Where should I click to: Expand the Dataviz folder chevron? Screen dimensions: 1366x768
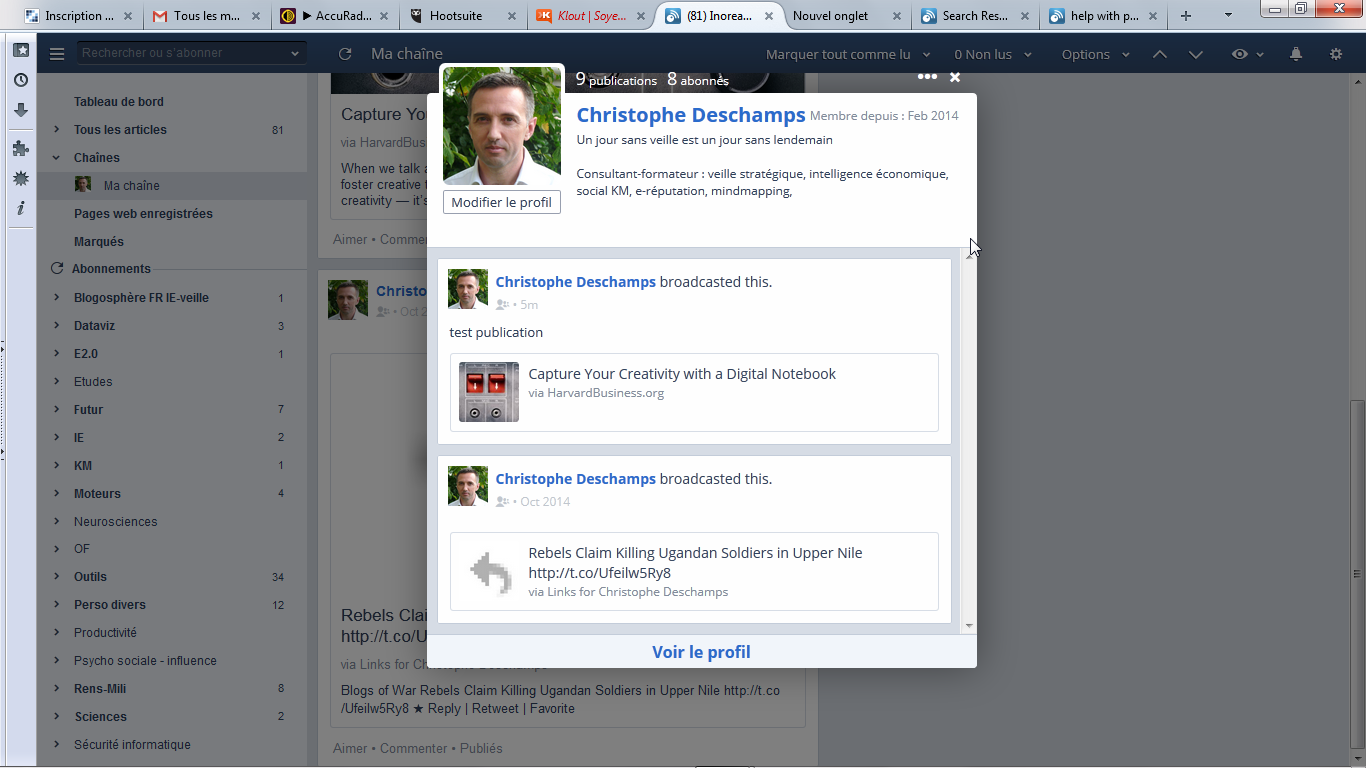pos(57,325)
